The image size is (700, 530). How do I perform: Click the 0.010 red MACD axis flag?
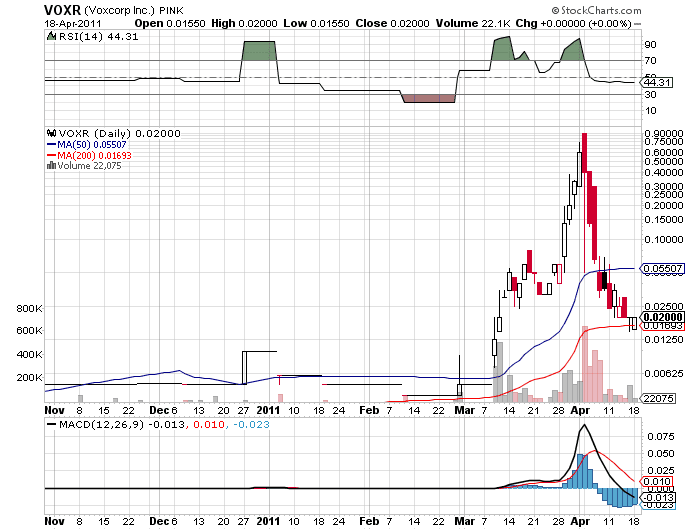click(656, 481)
